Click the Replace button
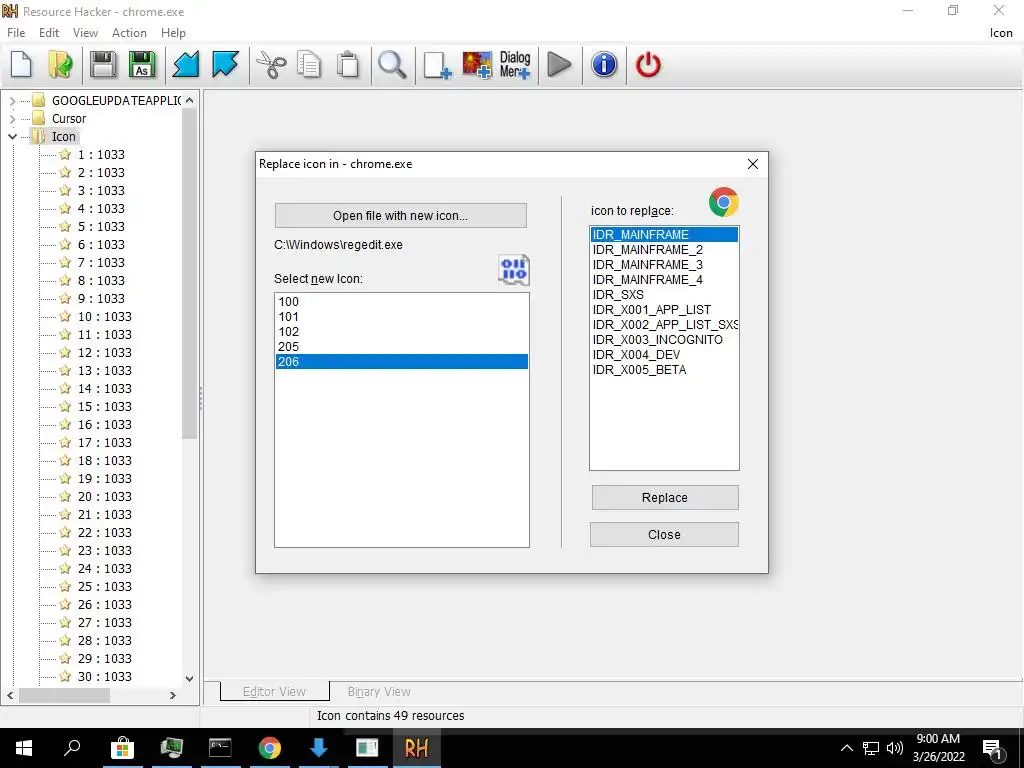Image resolution: width=1024 pixels, height=768 pixels. point(665,498)
